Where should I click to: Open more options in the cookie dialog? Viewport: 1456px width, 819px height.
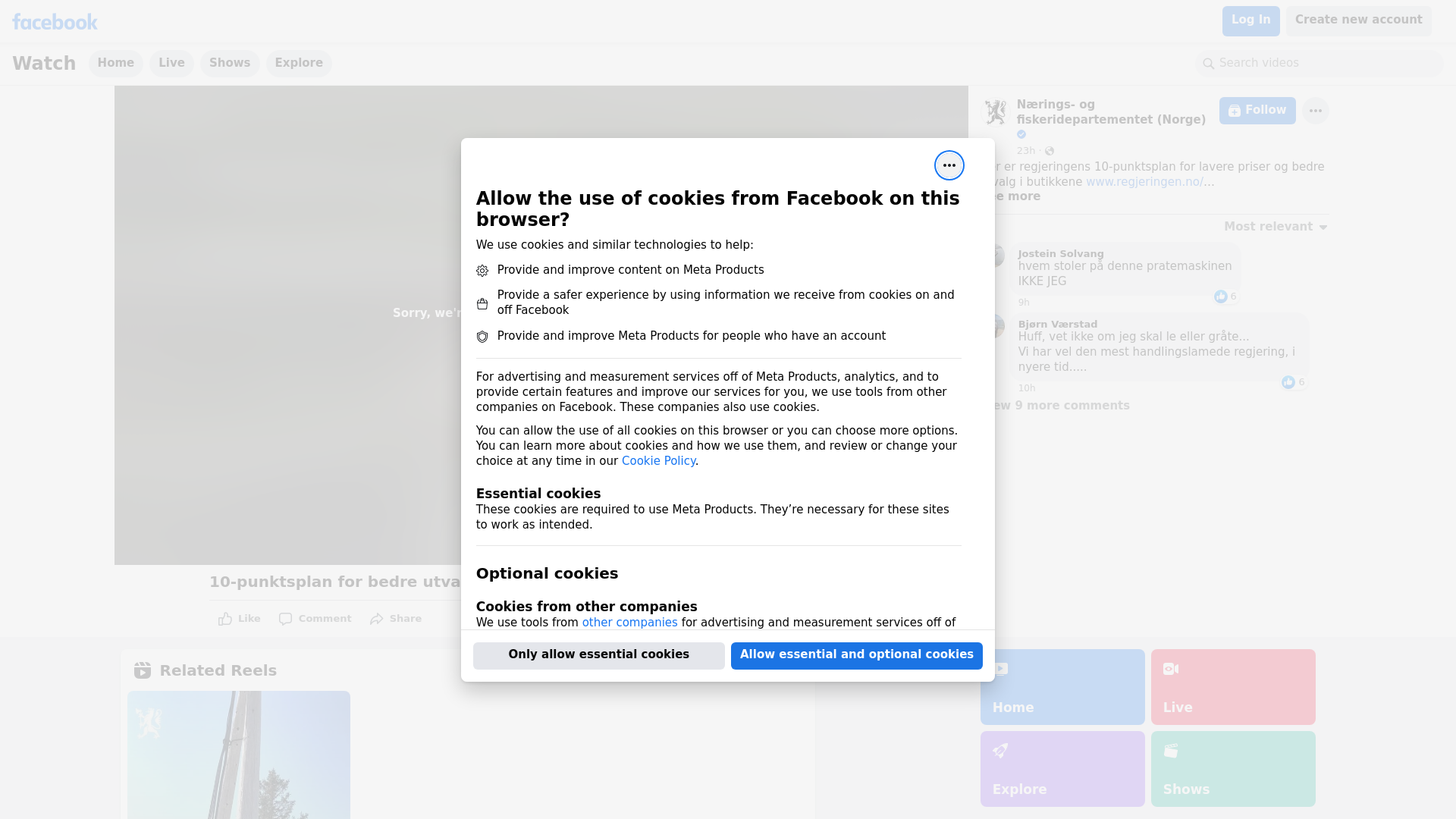949,165
